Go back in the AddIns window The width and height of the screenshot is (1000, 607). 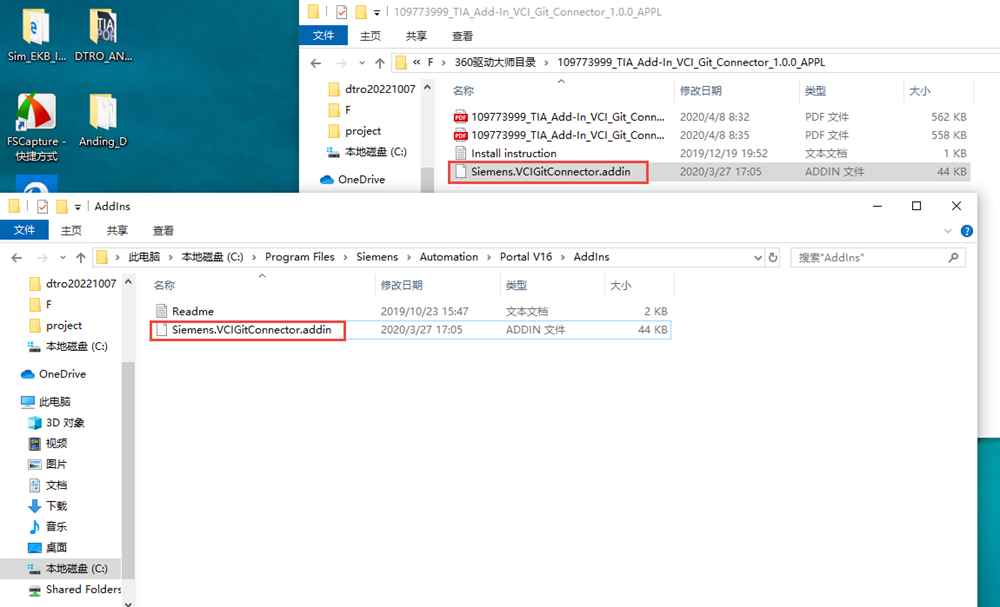tap(17, 258)
